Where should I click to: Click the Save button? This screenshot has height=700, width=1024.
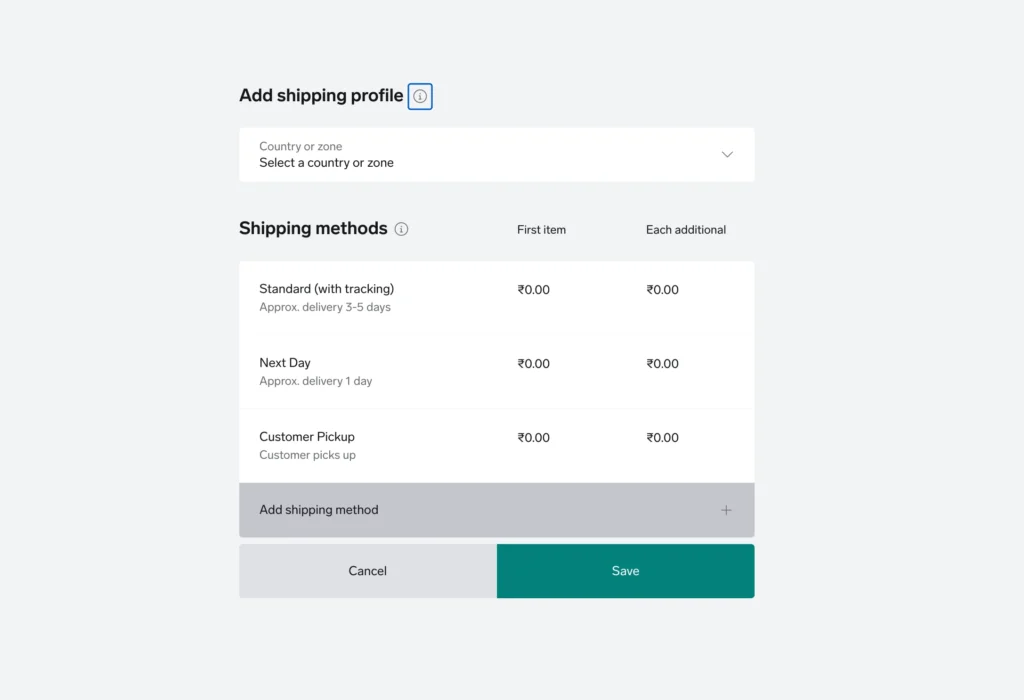click(625, 571)
